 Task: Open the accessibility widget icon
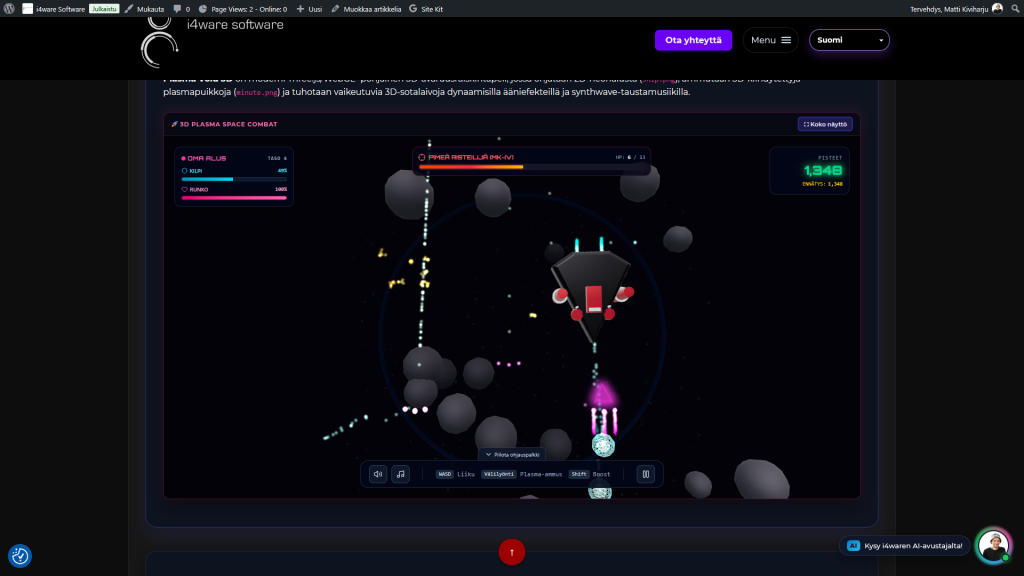(x=20, y=556)
